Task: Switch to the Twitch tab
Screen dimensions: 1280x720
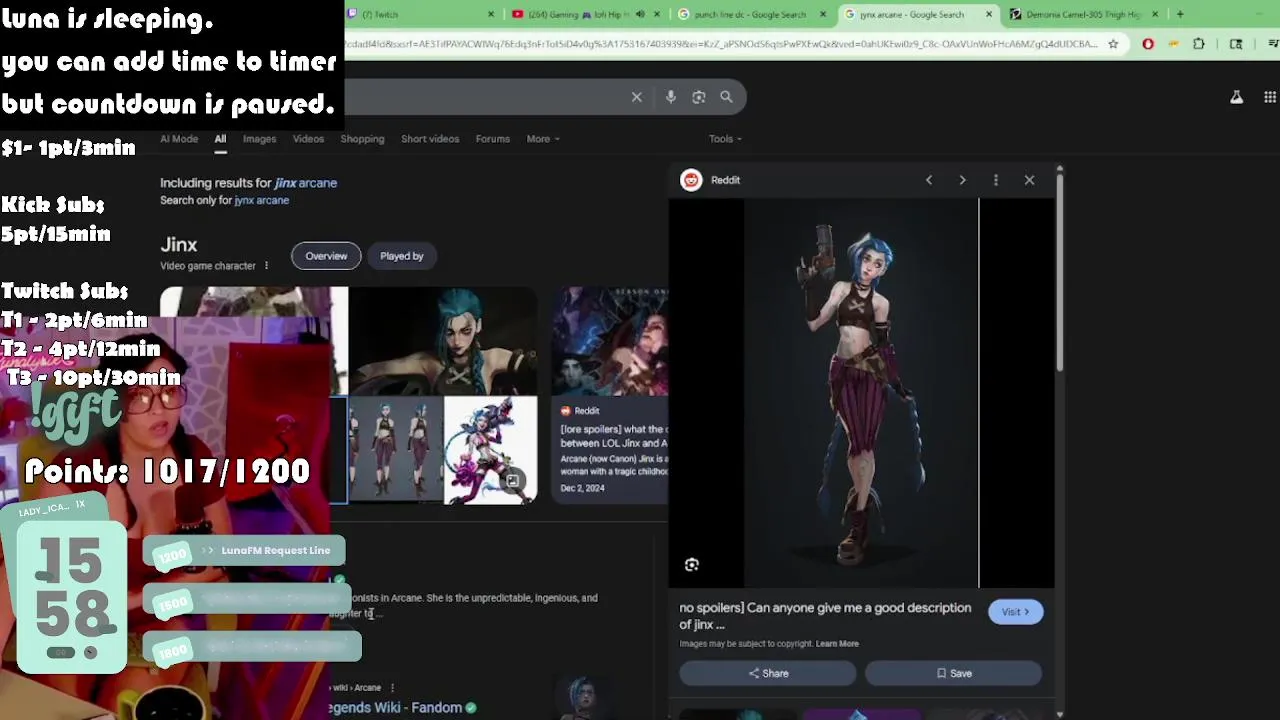Action: (420, 14)
